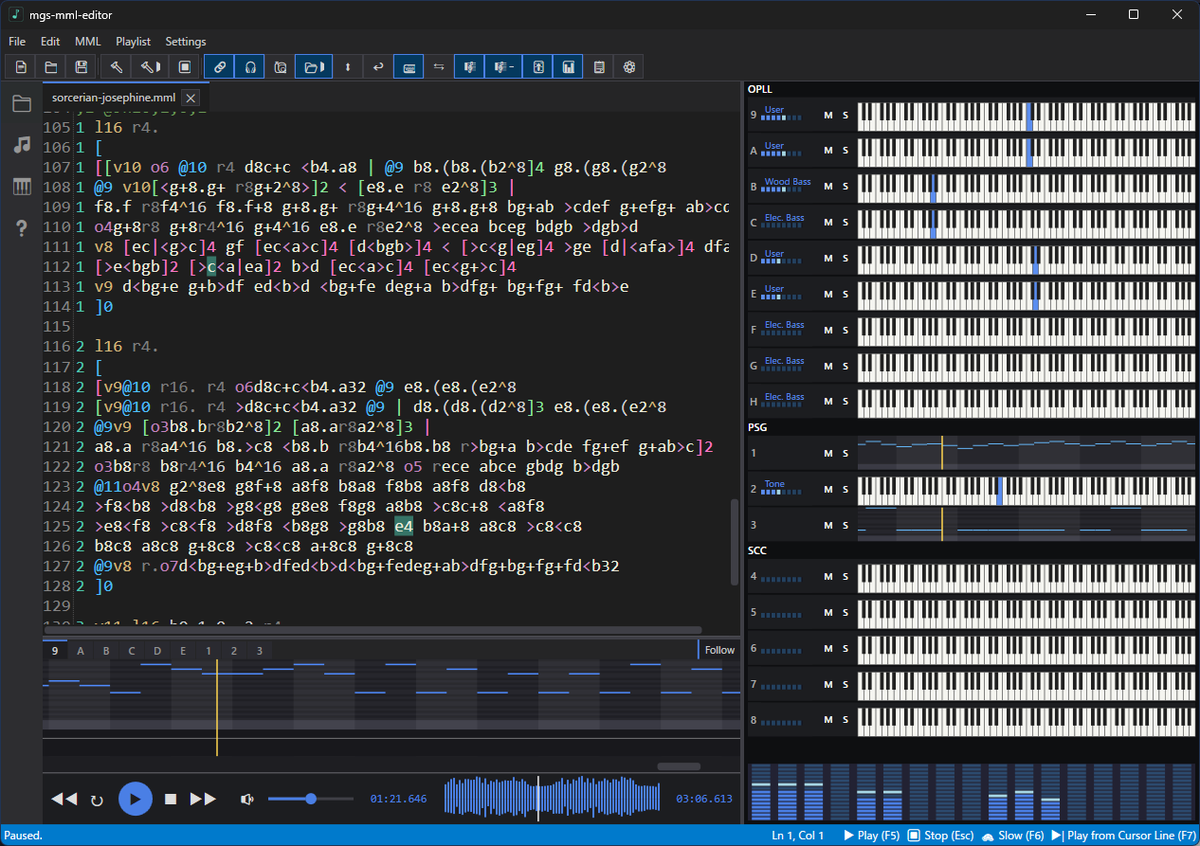Open the folder explorer sidebar icon
Image resolution: width=1200 pixels, height=846 pixels.
pyautogui.click(x=21, y=103)
